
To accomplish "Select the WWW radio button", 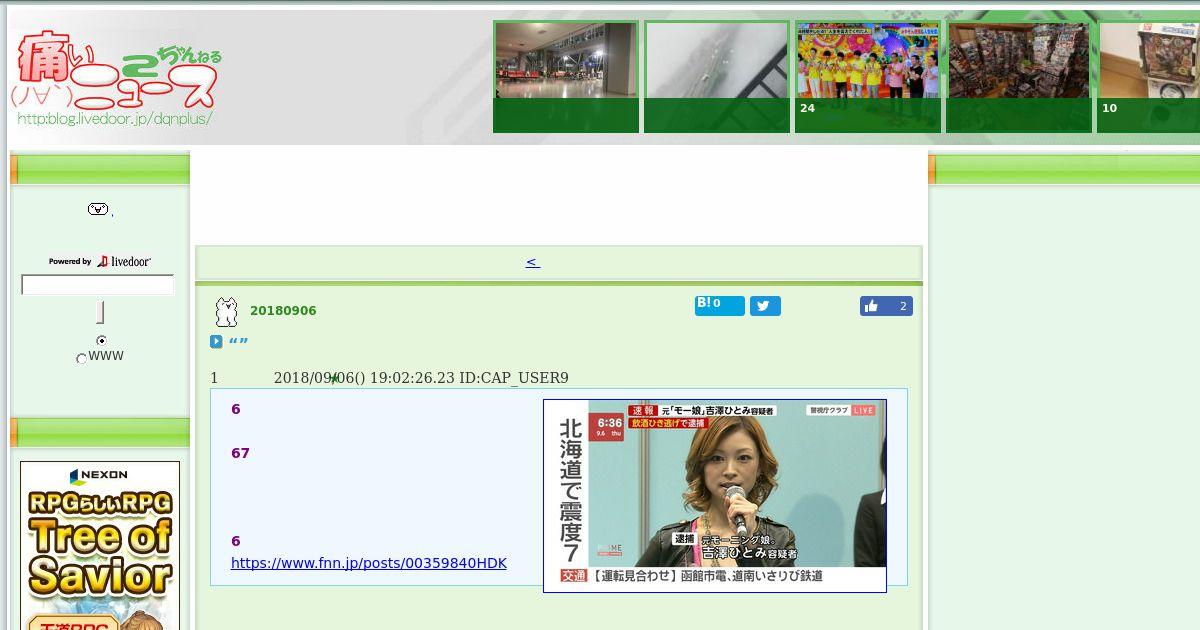I will coord(82,358).
